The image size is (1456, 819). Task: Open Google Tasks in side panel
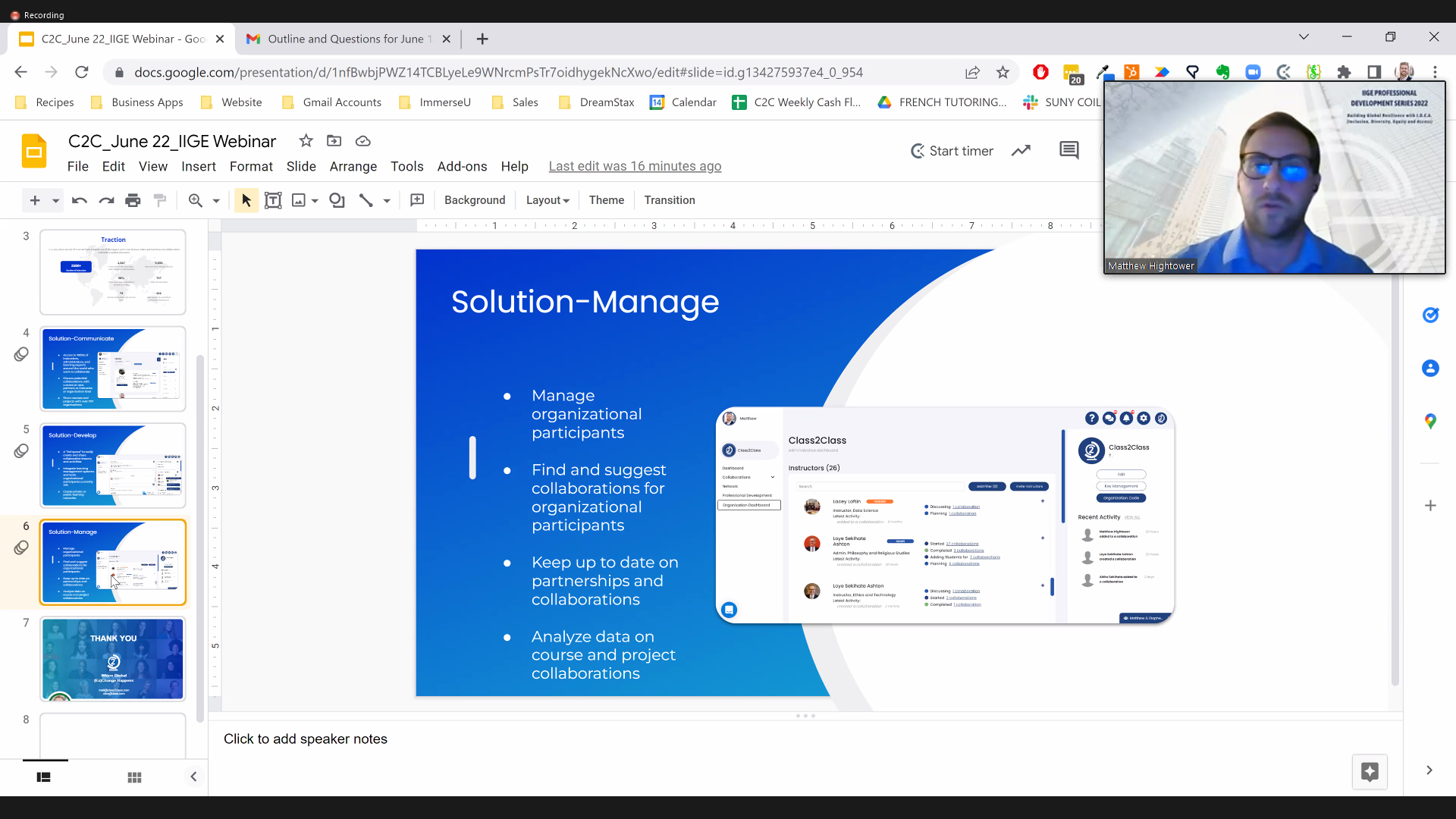1430,315
